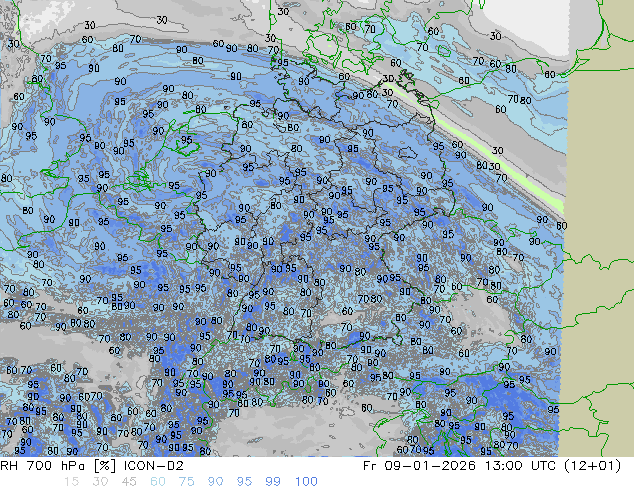
Task: Click the "RH 700 hPa [%]" map title
Action: (x=59, y=466)
